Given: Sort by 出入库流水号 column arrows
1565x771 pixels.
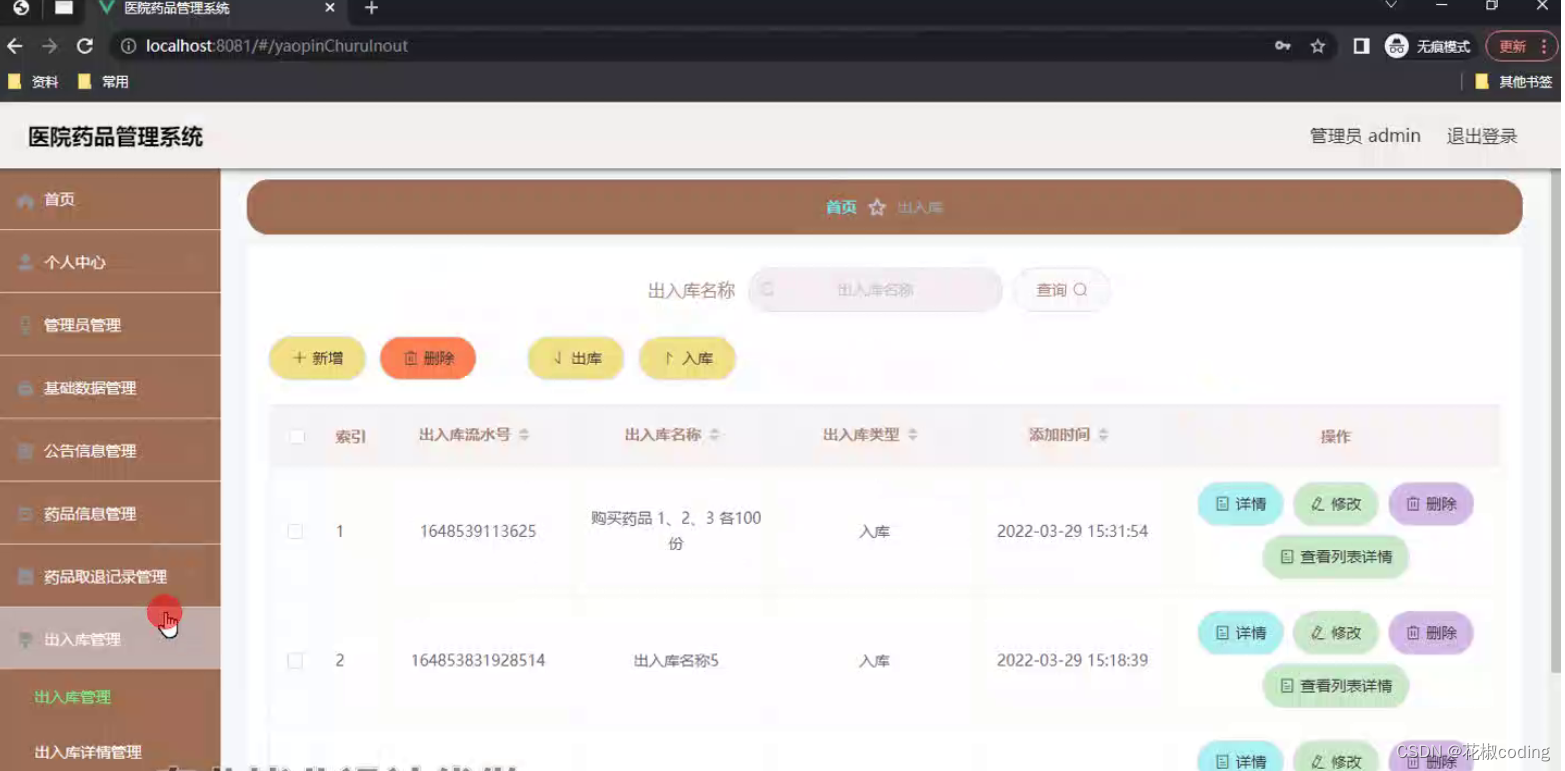Looking at the screenshot, I should [x=524, y=435].
